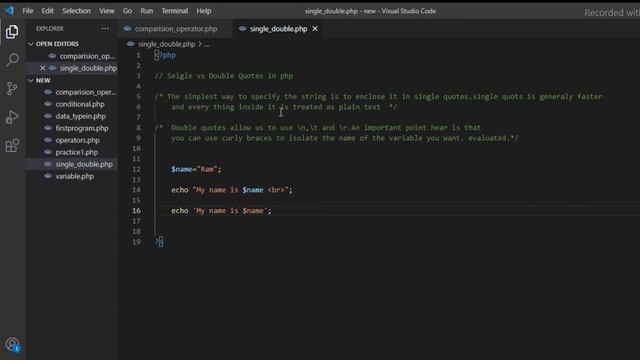Select single_double.php in NEW folder
This screenshot has height=360, width=640.
pos(84,164)
